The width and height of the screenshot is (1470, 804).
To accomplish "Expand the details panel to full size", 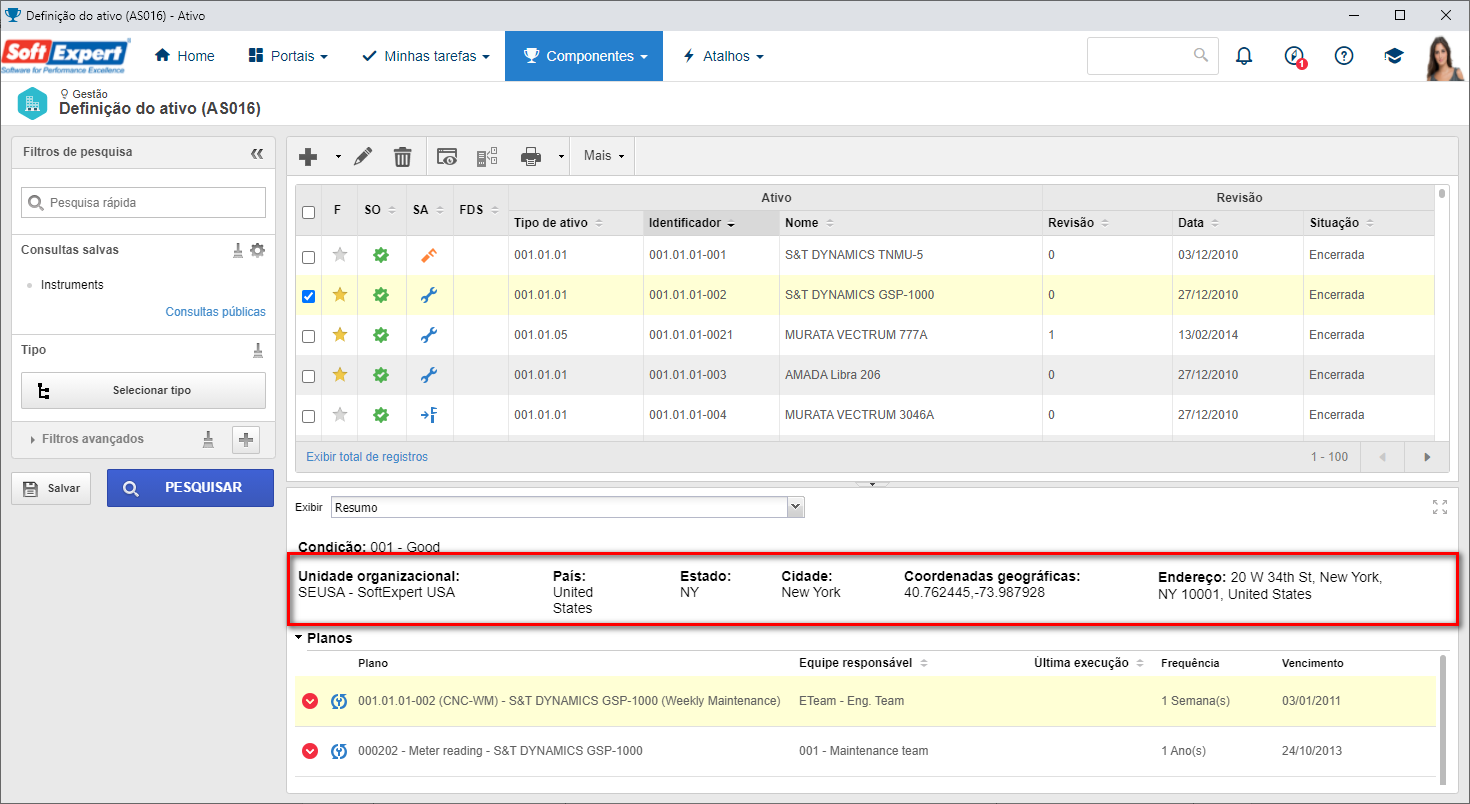I will coord(1440,507).
